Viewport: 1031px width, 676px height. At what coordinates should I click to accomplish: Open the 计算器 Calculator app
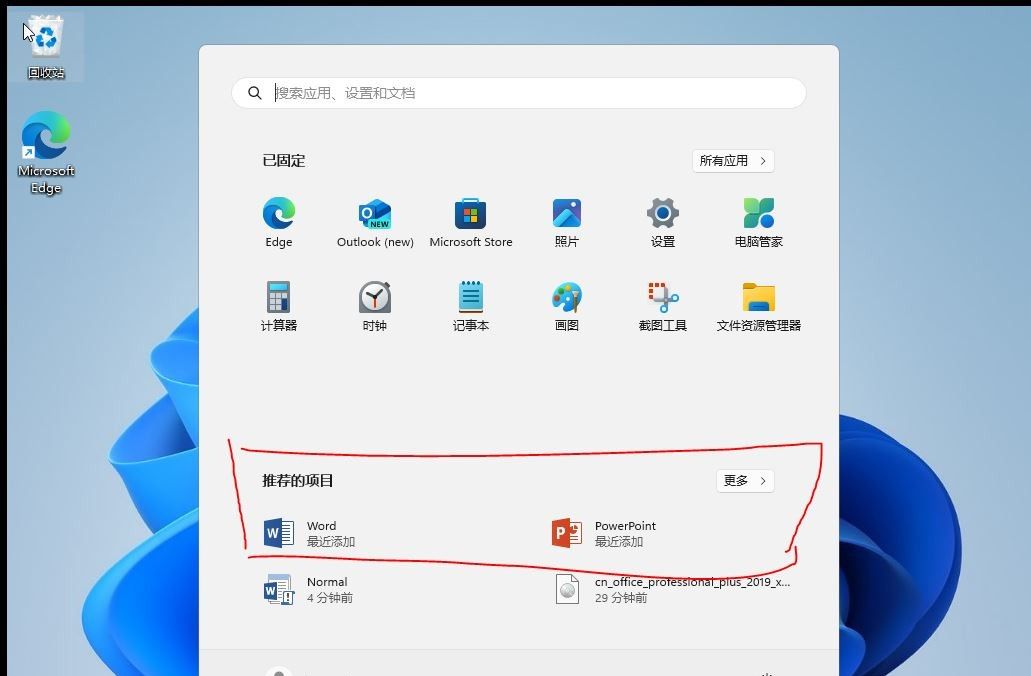coord(279,306)
